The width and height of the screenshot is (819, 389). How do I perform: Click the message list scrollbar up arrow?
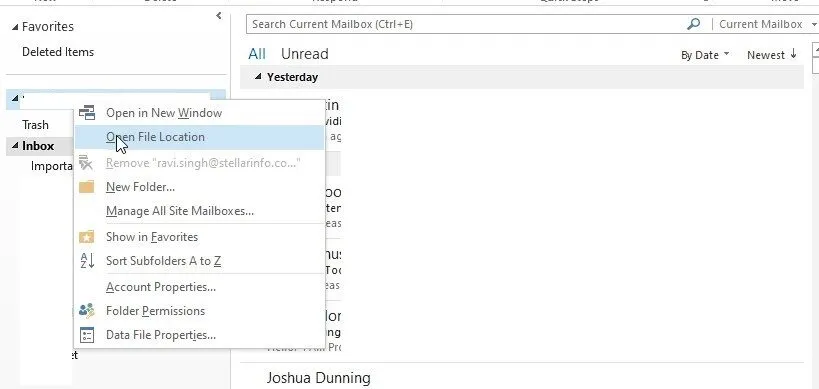click(x=816, y=49)
